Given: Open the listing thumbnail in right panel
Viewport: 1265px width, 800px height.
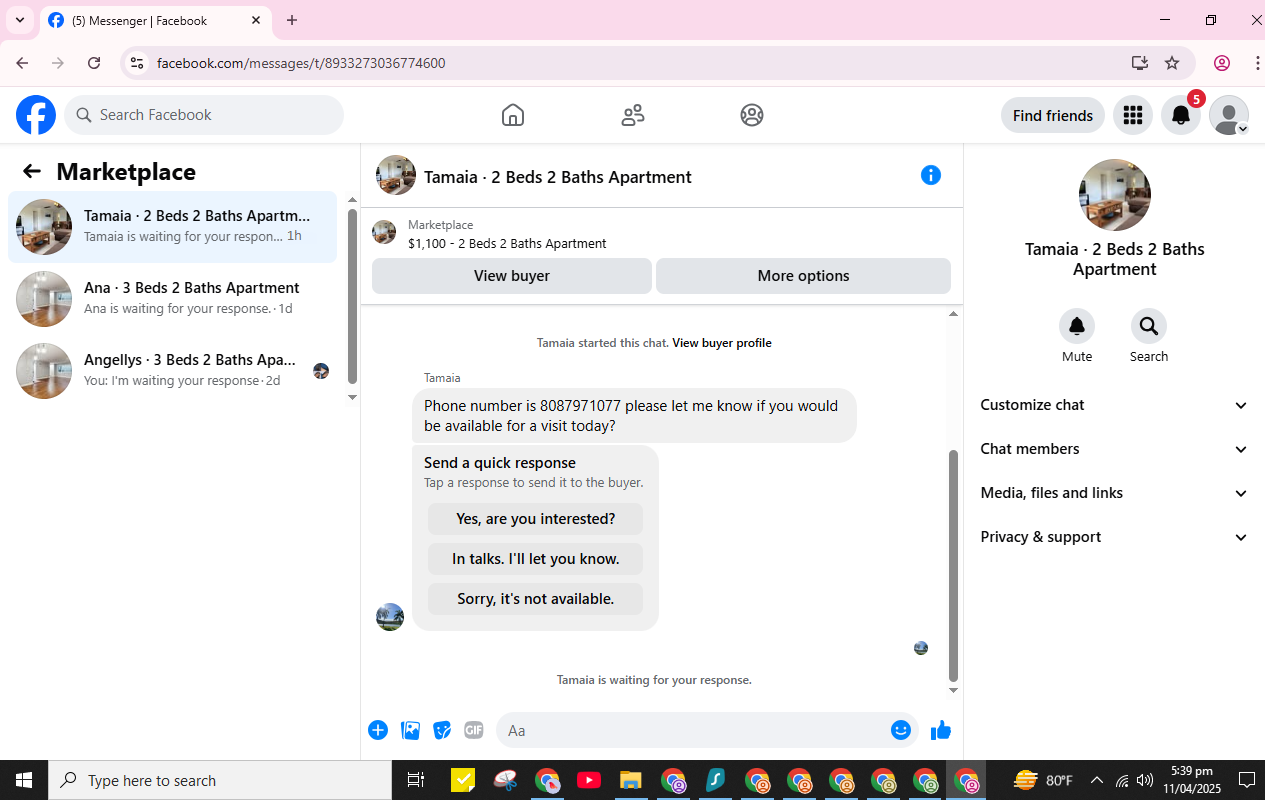Looking at the screenshot, I should tap(1115, 195).
